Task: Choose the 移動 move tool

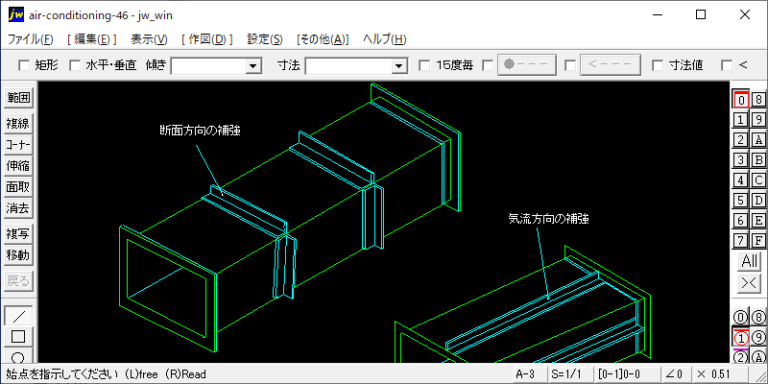Action: pyautogui.click(x=18, y=255)
